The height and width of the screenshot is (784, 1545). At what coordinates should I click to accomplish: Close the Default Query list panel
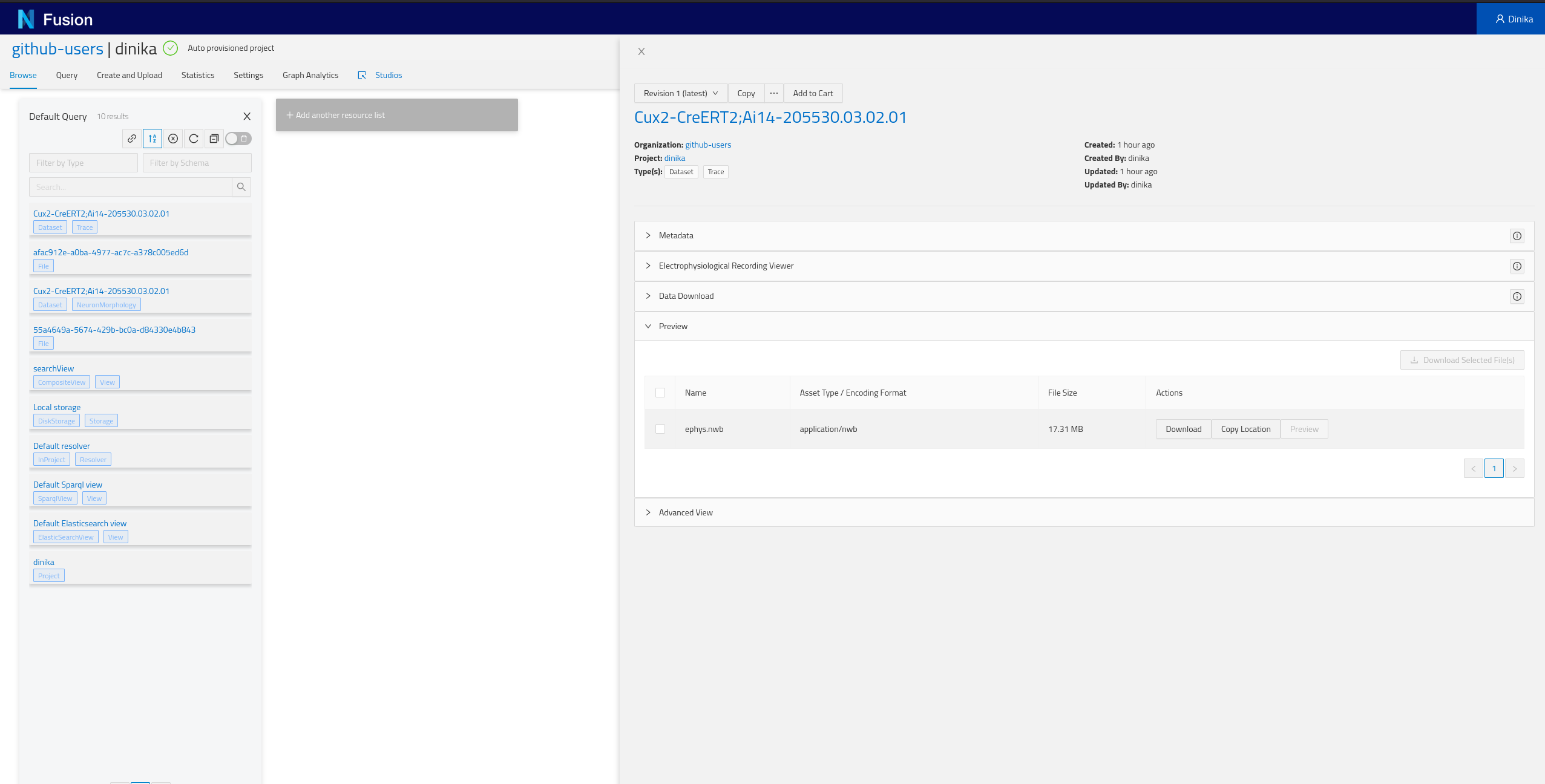[247, 116]
